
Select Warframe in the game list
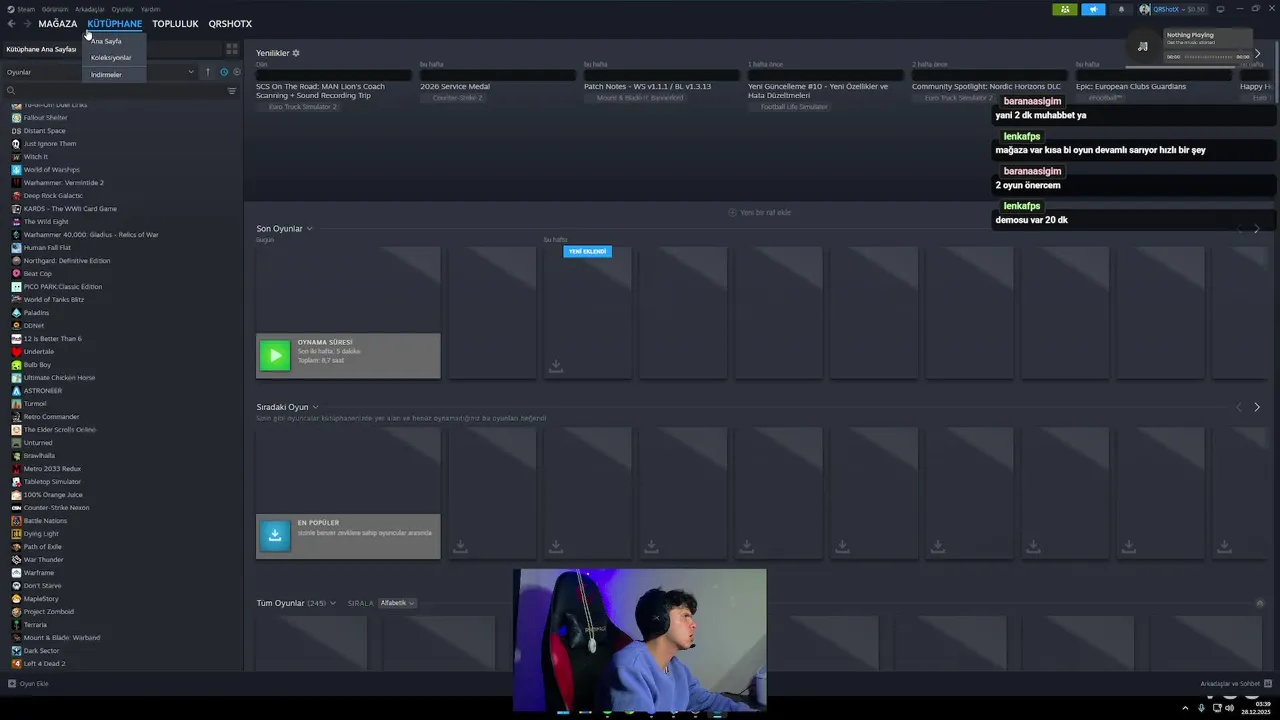coord(38,573)
